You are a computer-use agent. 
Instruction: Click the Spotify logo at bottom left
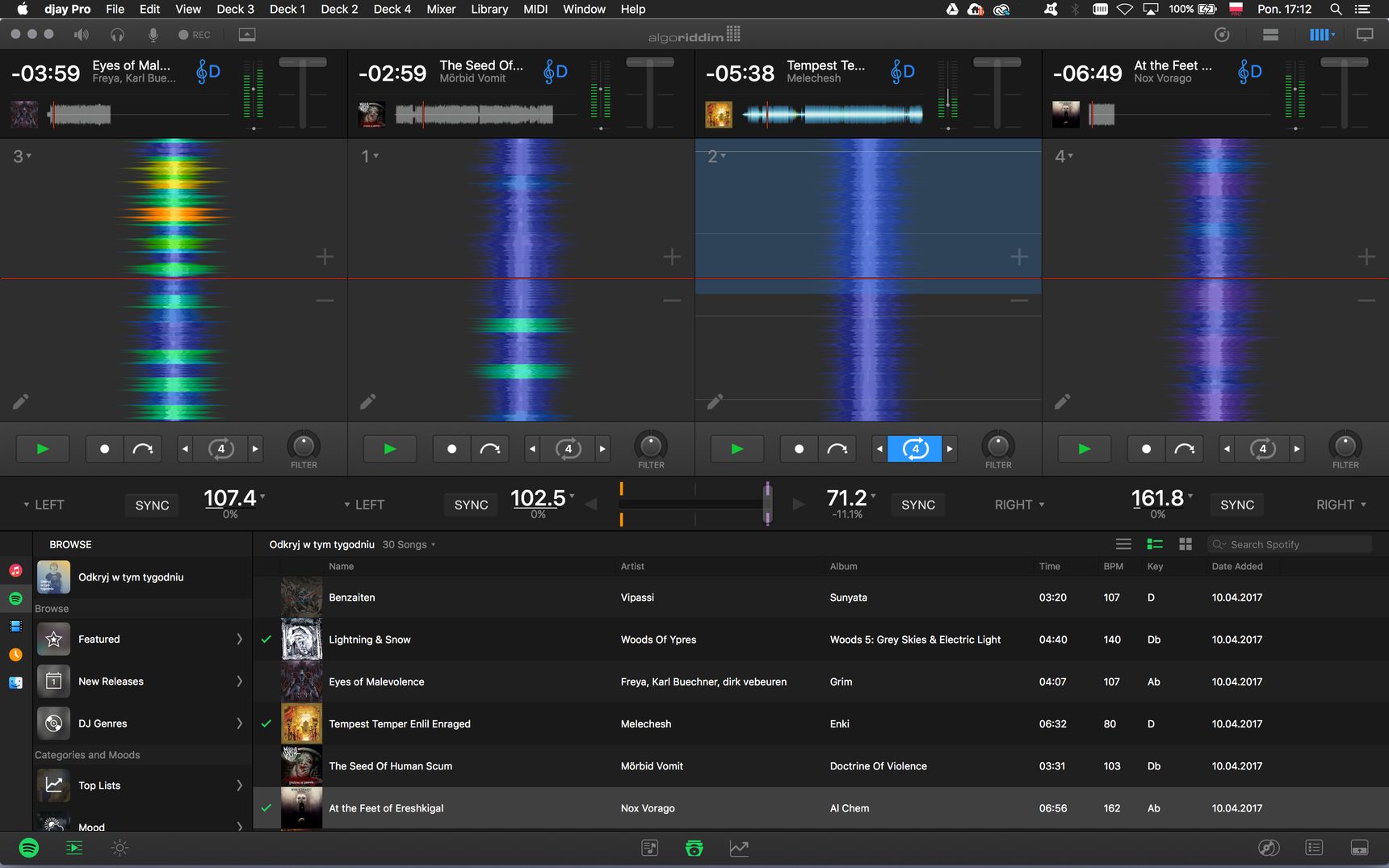pyautogui.click(x=29, y=848)
